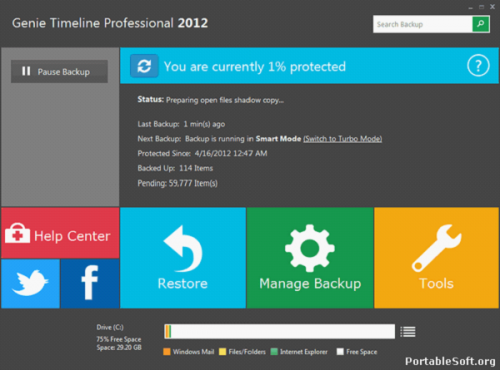This screenshot has height=370, width=500.
Task: Maximize the Genie Timeline window
Action: point(481,7)
